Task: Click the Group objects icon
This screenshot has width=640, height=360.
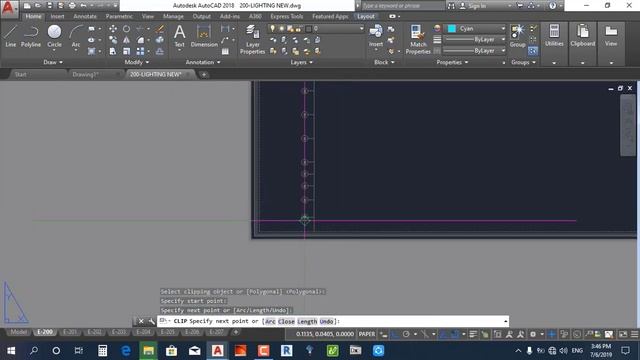Action: (518, 36)
